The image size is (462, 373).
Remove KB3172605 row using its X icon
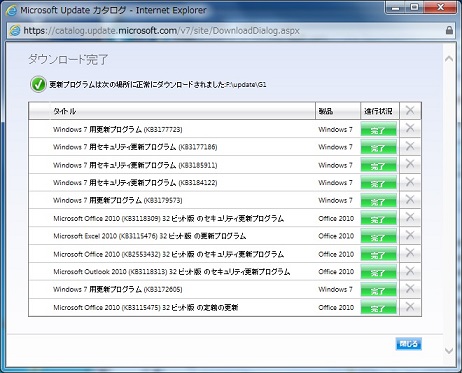[410, 288]
